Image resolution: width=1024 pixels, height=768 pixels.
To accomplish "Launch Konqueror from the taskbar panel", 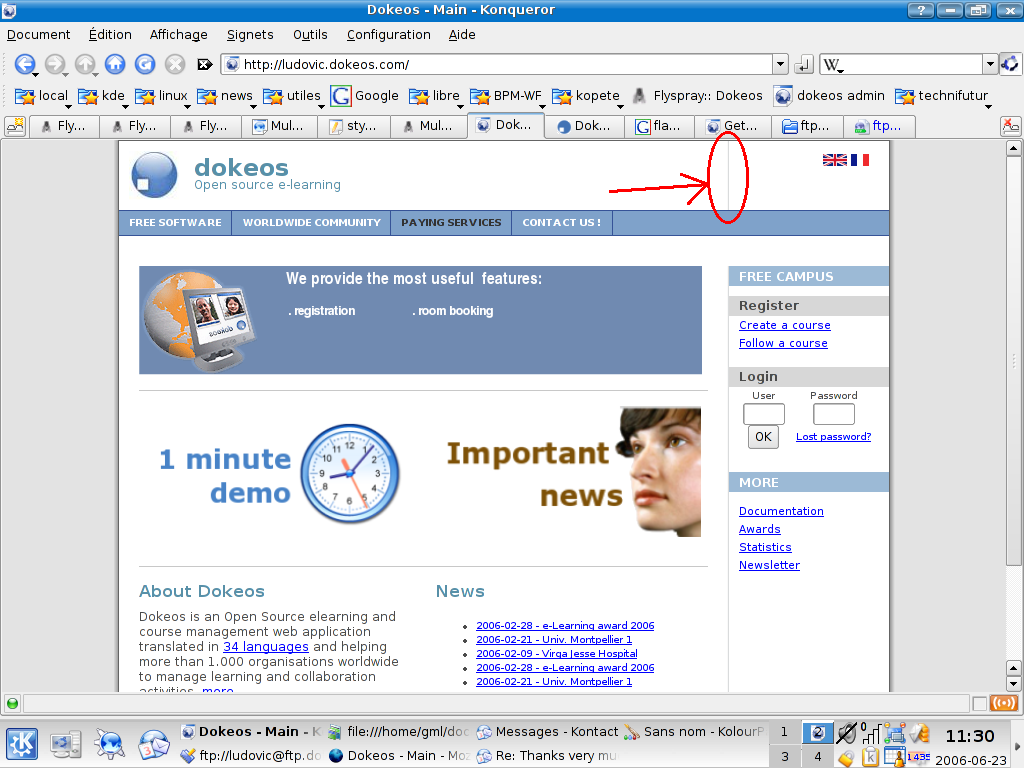I will [x=109, y=744].
